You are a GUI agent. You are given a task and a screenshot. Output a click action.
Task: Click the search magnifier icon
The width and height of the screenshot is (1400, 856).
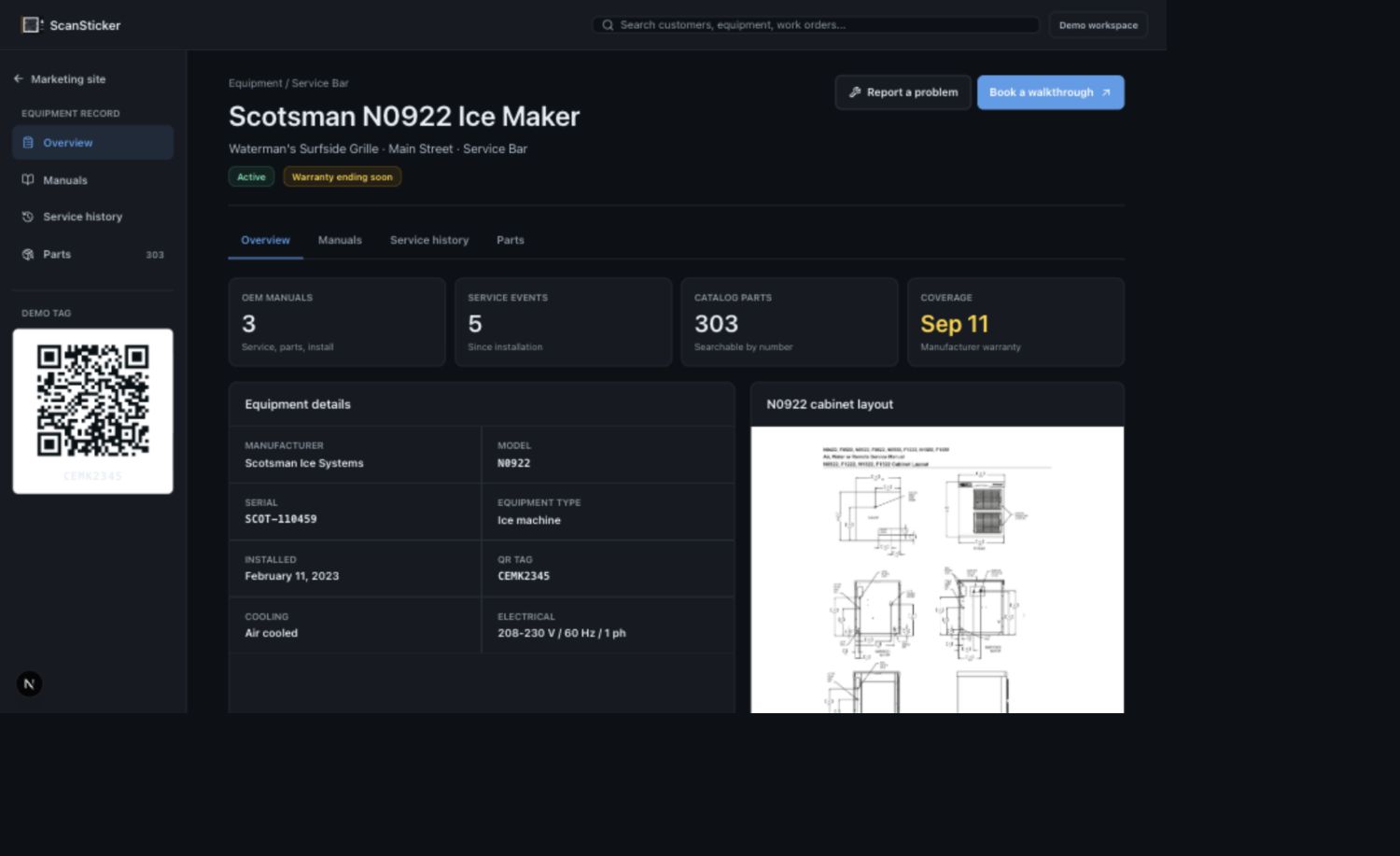608,25
